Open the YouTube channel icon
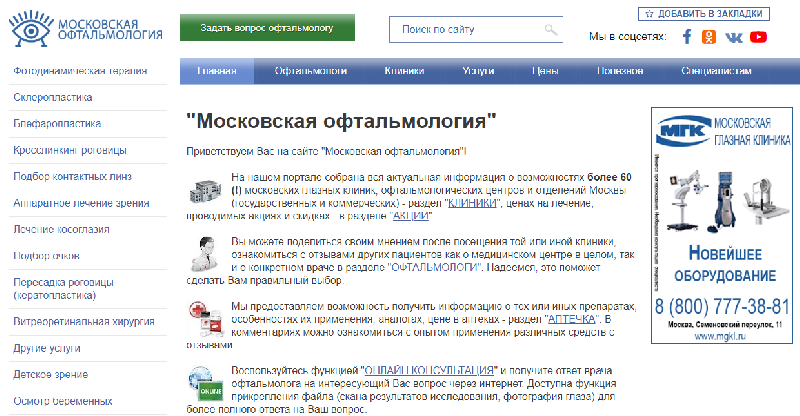 (x=758, y=37)
